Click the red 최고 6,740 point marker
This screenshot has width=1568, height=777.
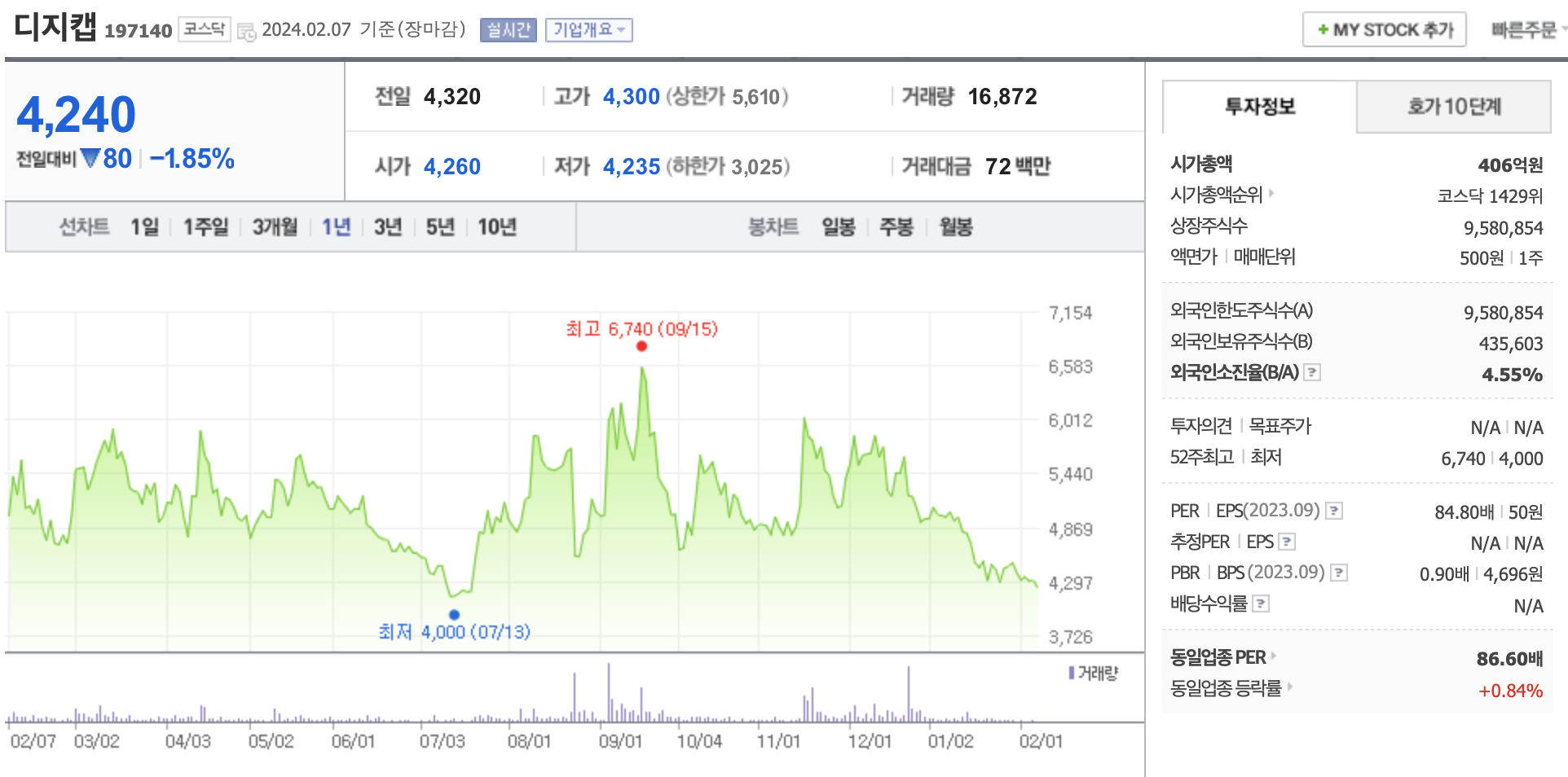[641, 346]
